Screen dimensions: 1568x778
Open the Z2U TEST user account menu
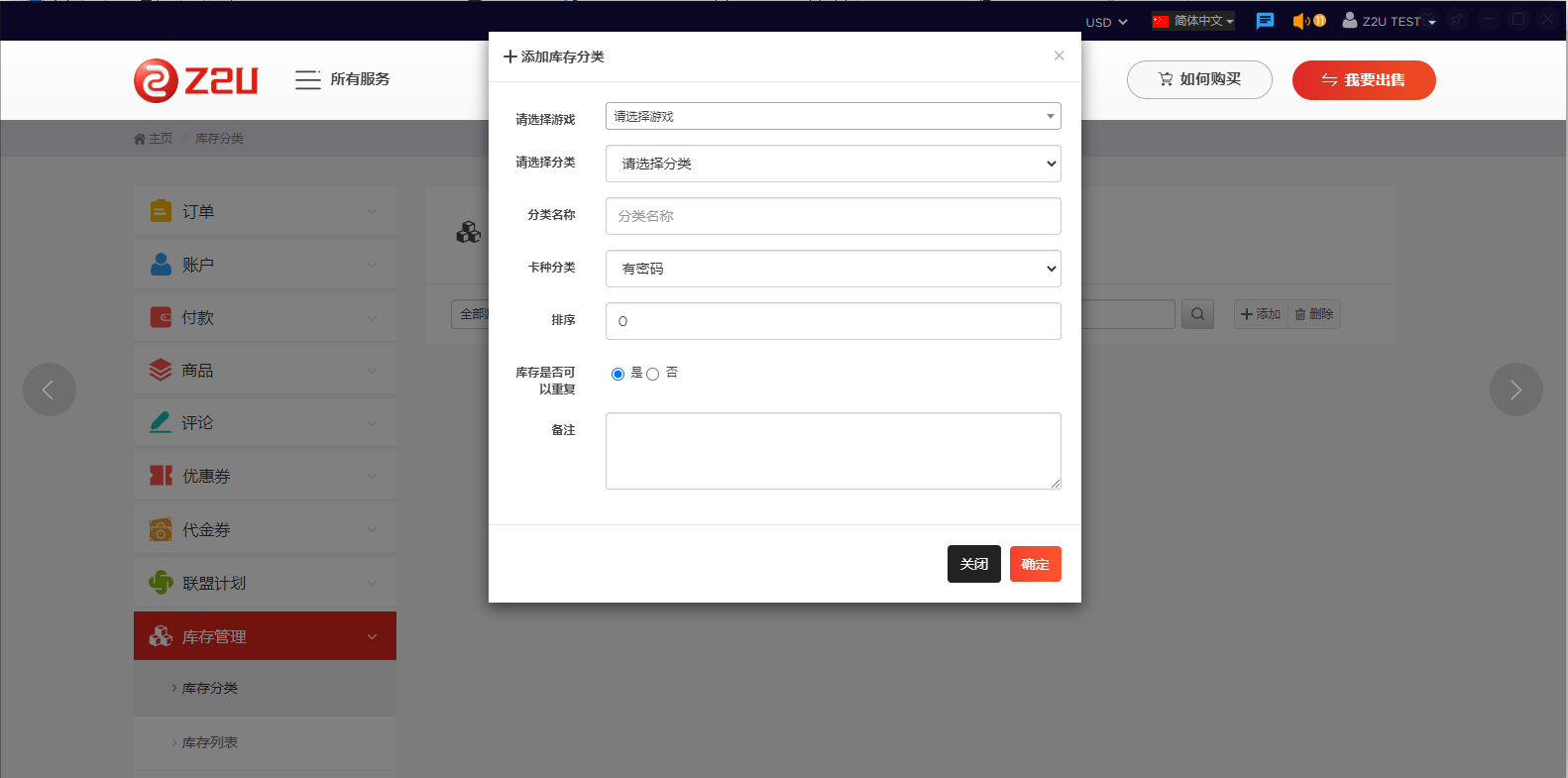pos(1389,21)
